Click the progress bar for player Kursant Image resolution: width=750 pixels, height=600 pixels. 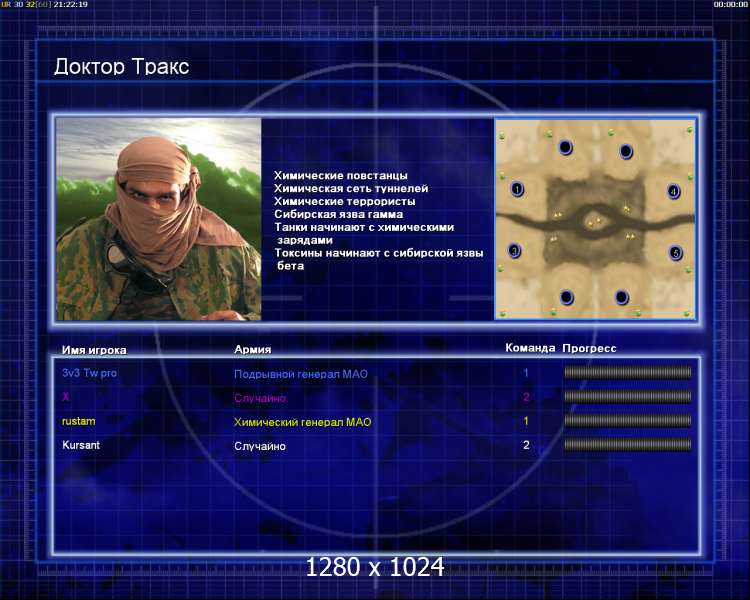(x=628, y=445)
